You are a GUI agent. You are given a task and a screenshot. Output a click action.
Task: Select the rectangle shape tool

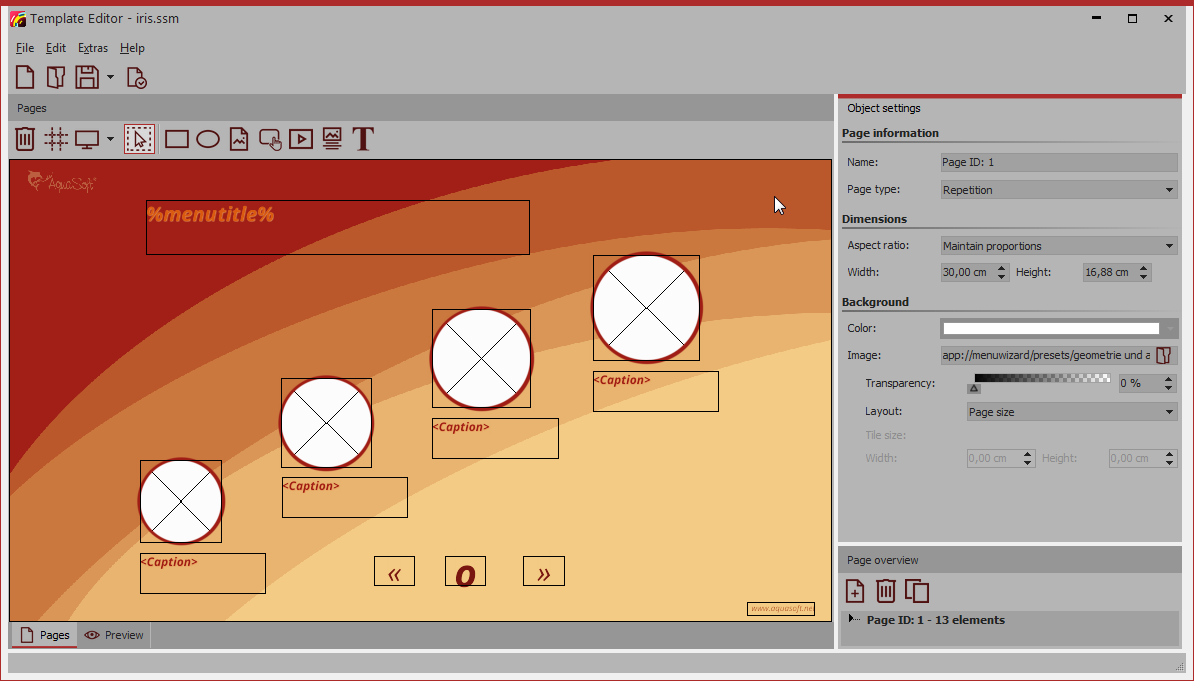tap(177, 139)
